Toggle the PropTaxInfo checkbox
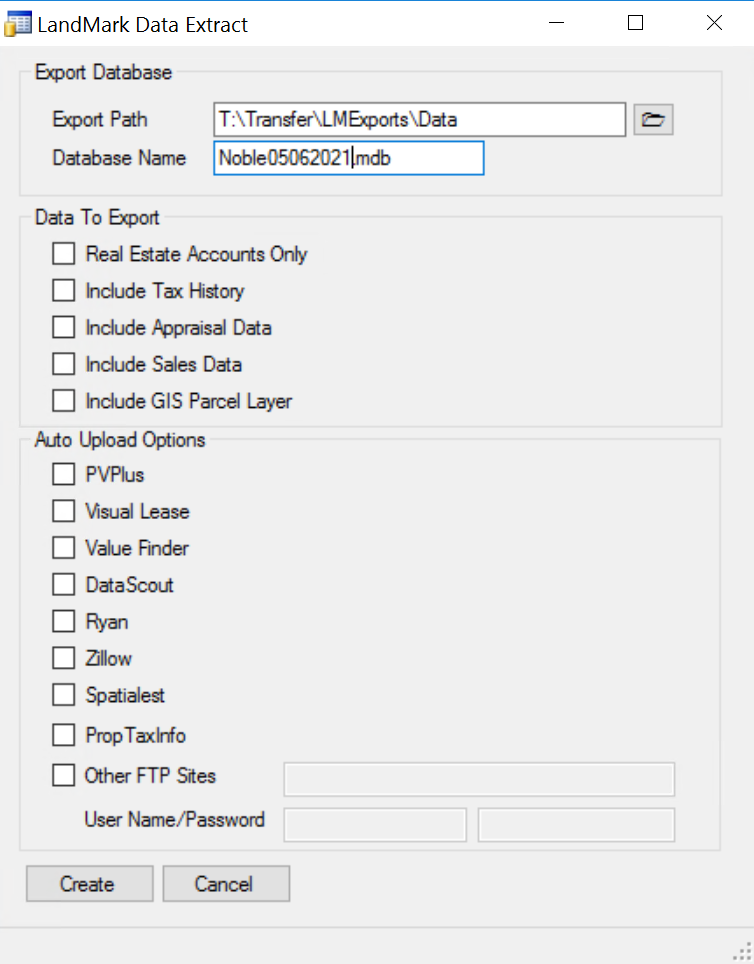 64,735
